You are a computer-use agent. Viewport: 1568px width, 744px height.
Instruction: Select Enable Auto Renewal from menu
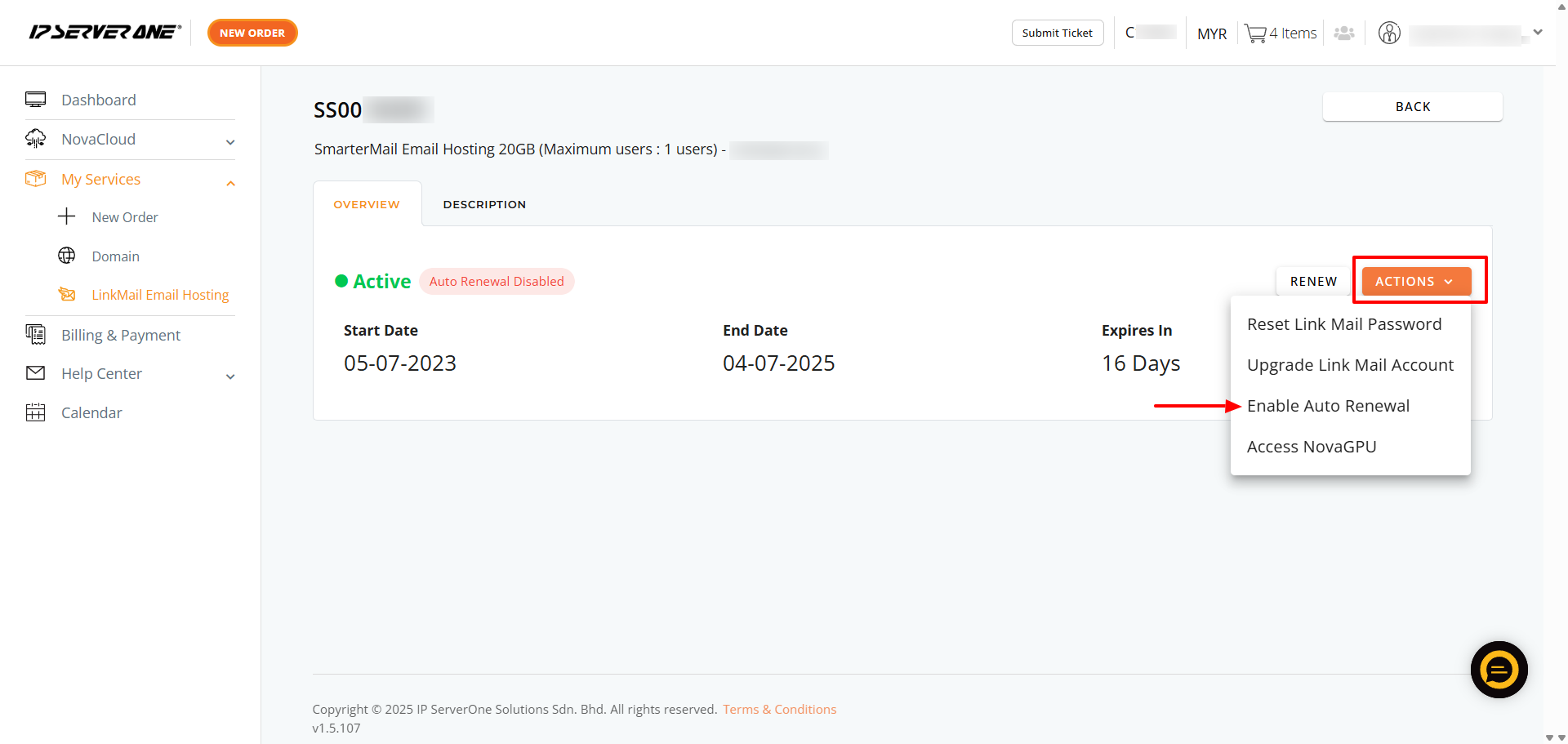(1328, 406)
